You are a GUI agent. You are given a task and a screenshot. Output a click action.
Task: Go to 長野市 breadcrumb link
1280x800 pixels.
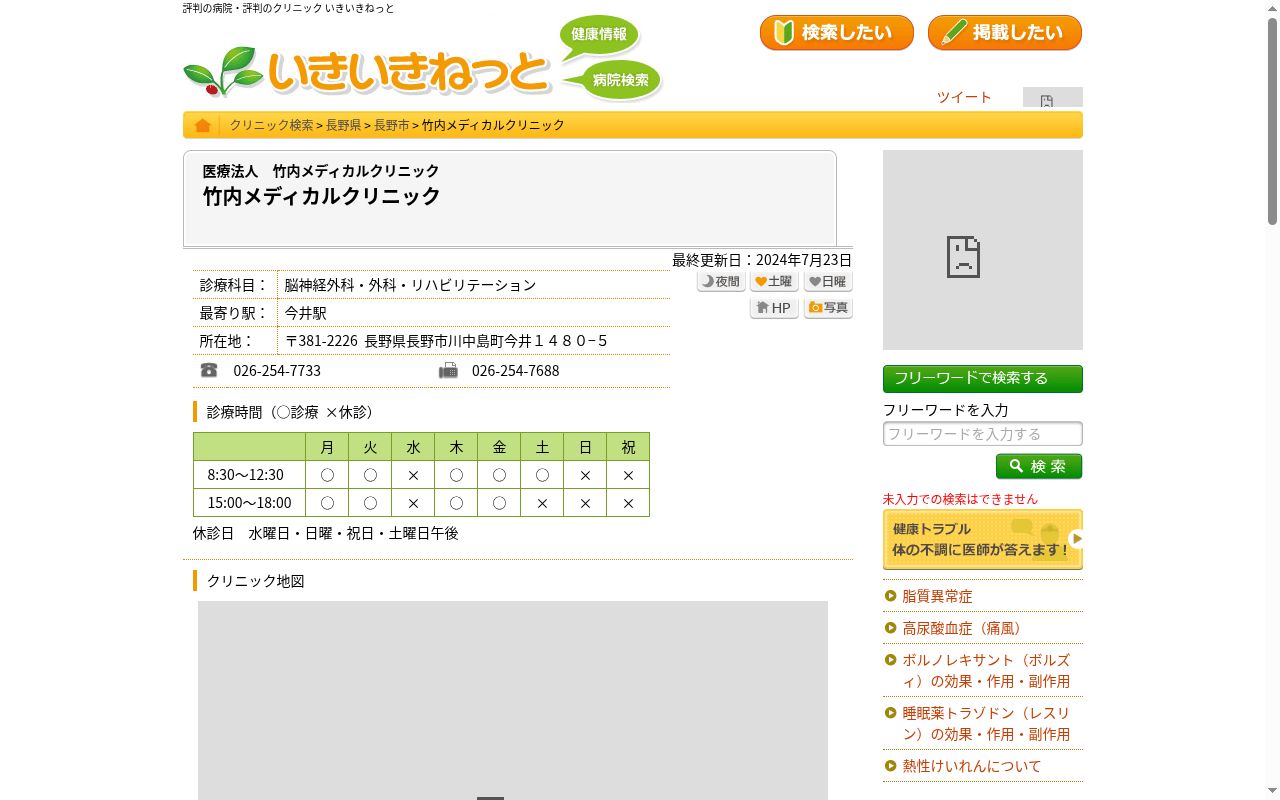[x=392, y=125]
